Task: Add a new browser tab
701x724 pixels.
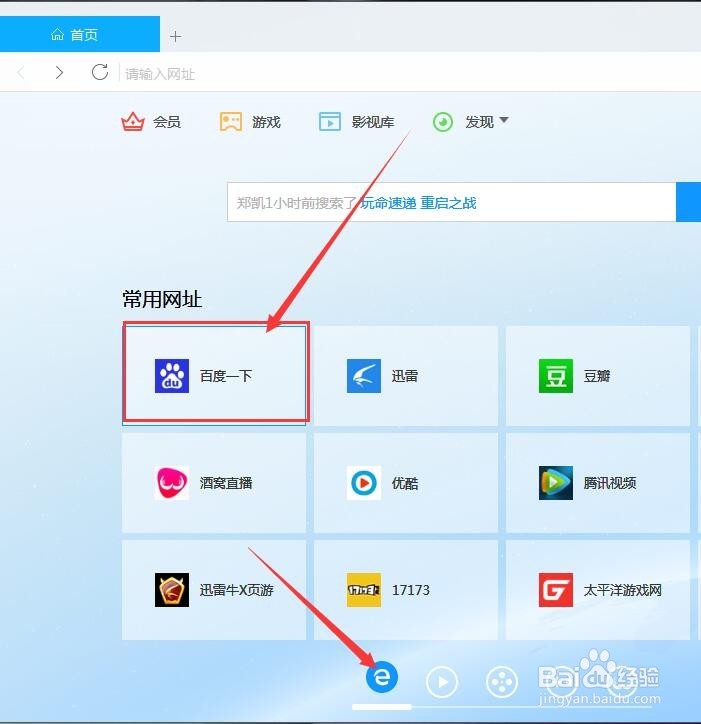Action: 175,36
